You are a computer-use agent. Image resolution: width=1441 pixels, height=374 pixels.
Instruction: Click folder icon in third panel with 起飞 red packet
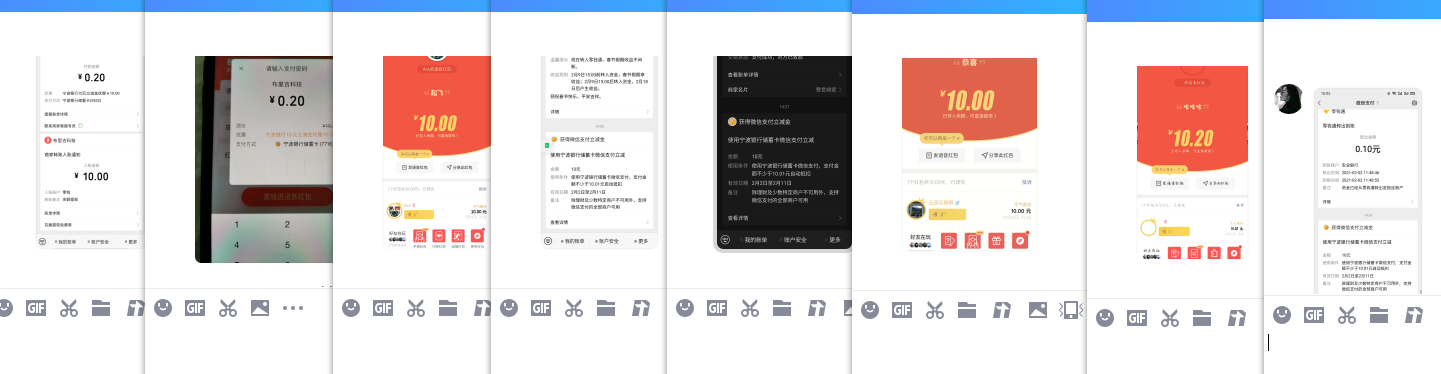pyautogui.click(x=448, y=308)
